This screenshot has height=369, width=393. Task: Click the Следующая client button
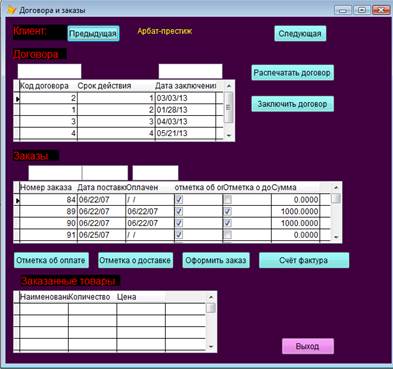tap(300, 34)
